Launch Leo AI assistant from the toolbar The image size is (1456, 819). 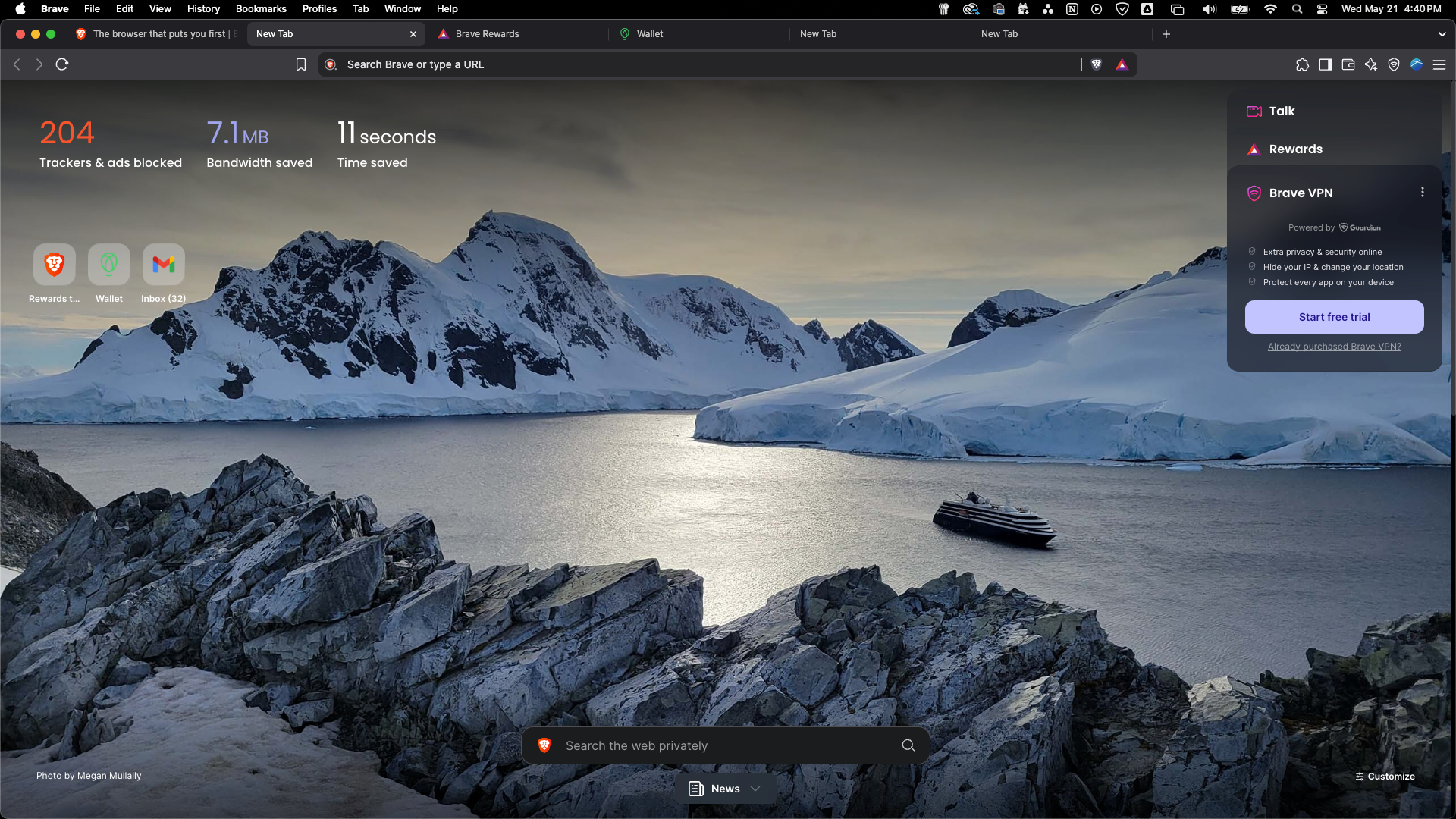click(1371, 64)
